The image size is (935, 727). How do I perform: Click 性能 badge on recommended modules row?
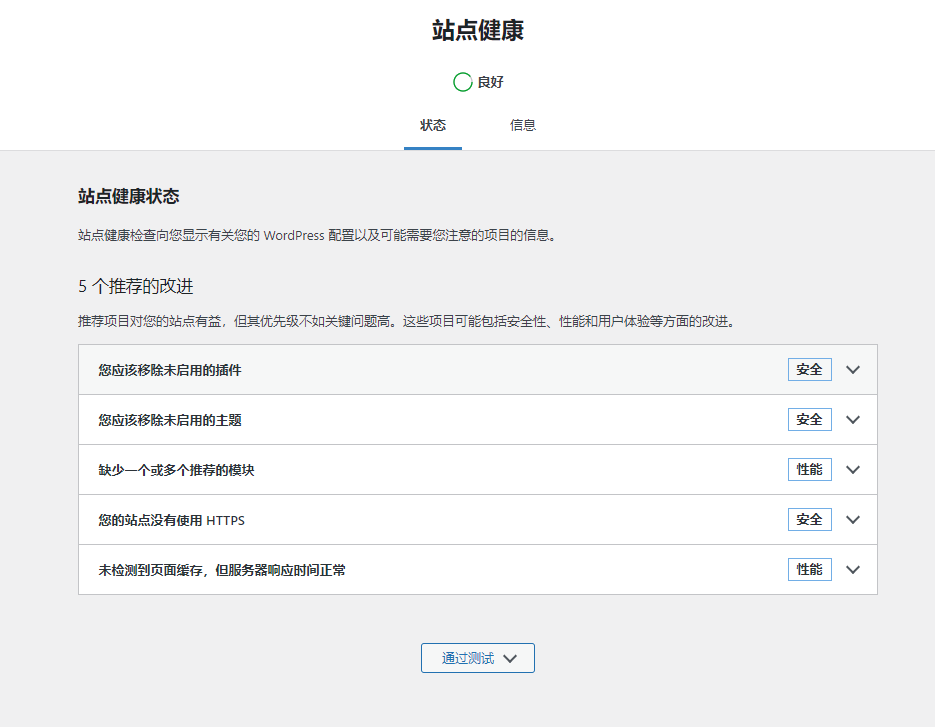pyautogui.click(x=809, y=470)
